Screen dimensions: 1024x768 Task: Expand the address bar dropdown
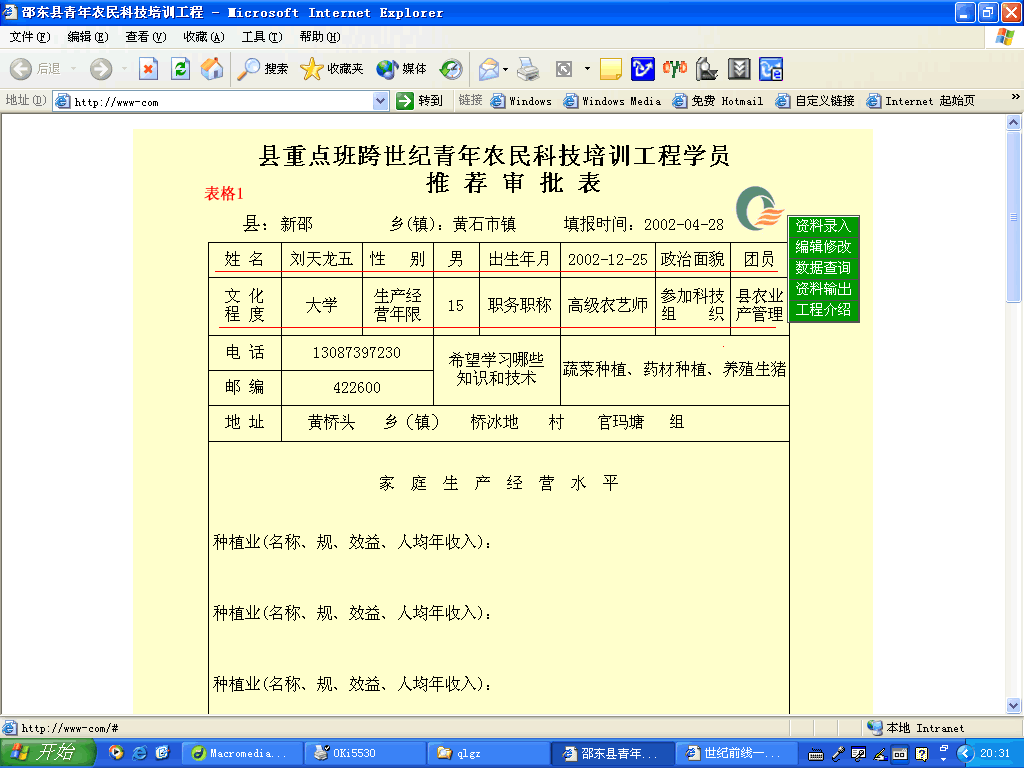click(x=380, y=101)
